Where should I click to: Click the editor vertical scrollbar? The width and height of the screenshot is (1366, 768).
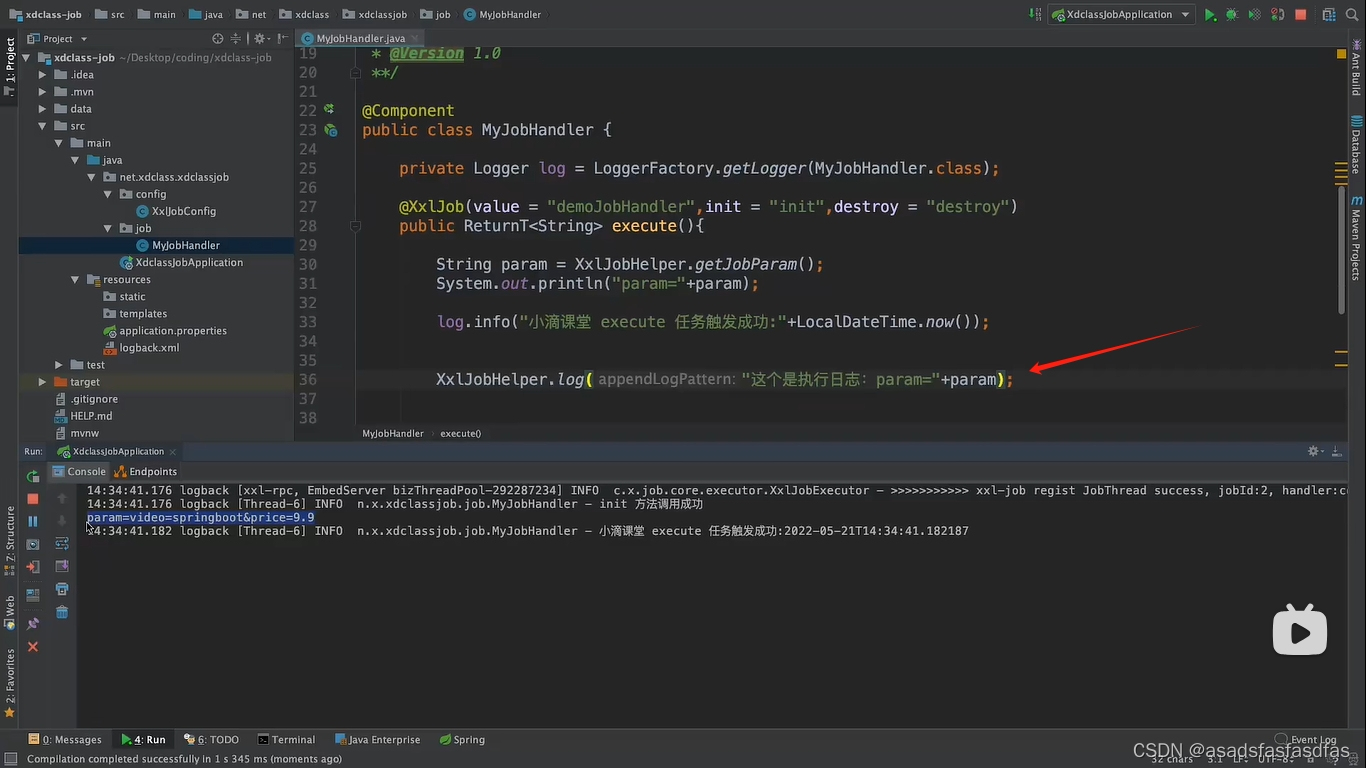point(1342,250)
